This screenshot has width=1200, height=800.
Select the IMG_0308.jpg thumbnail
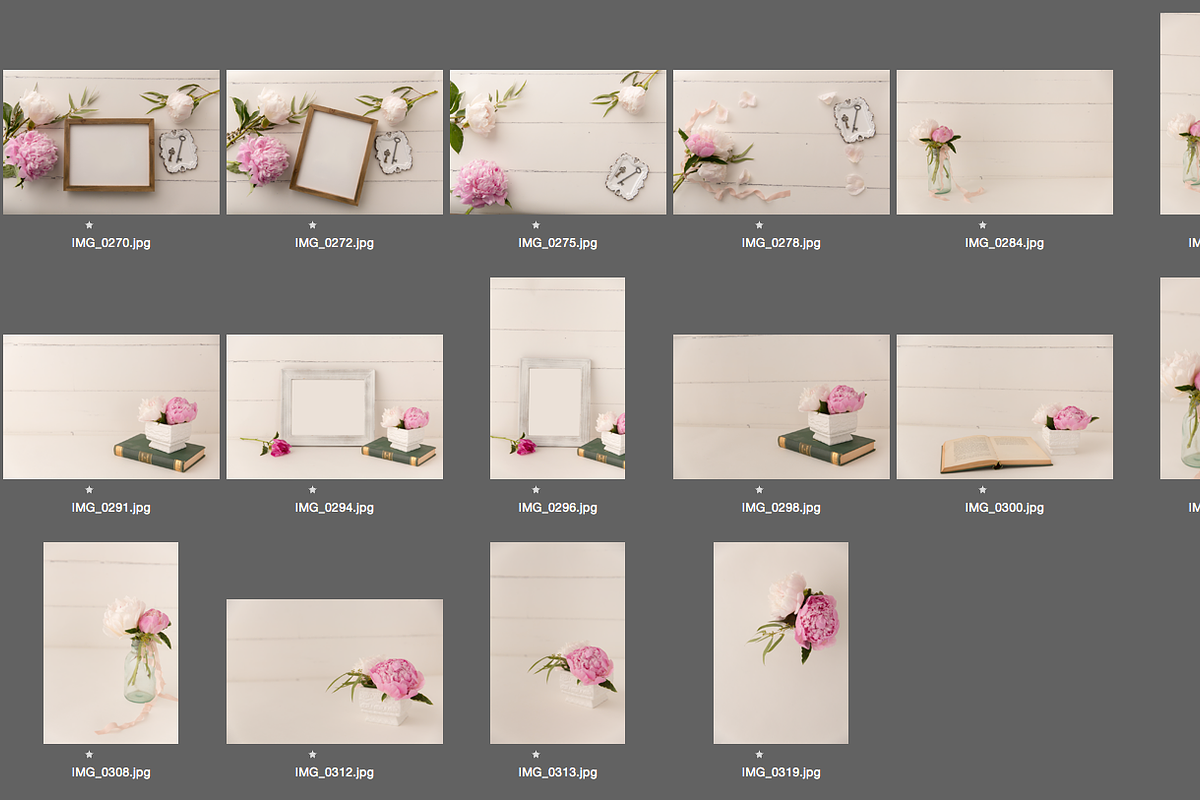tap(111, 643)
